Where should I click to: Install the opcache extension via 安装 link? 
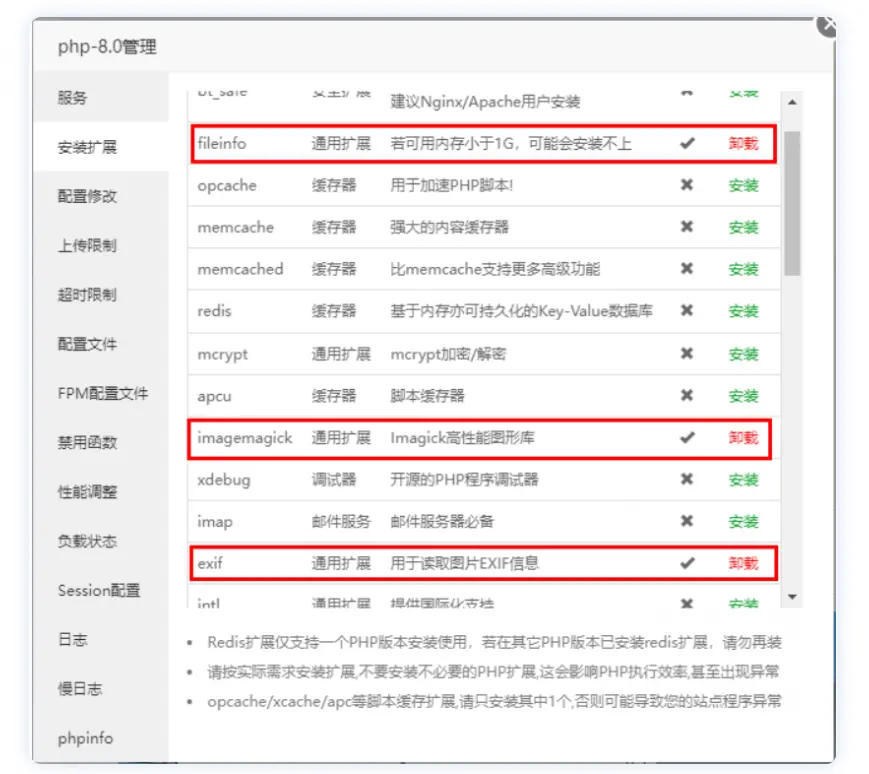click(746, 185)
